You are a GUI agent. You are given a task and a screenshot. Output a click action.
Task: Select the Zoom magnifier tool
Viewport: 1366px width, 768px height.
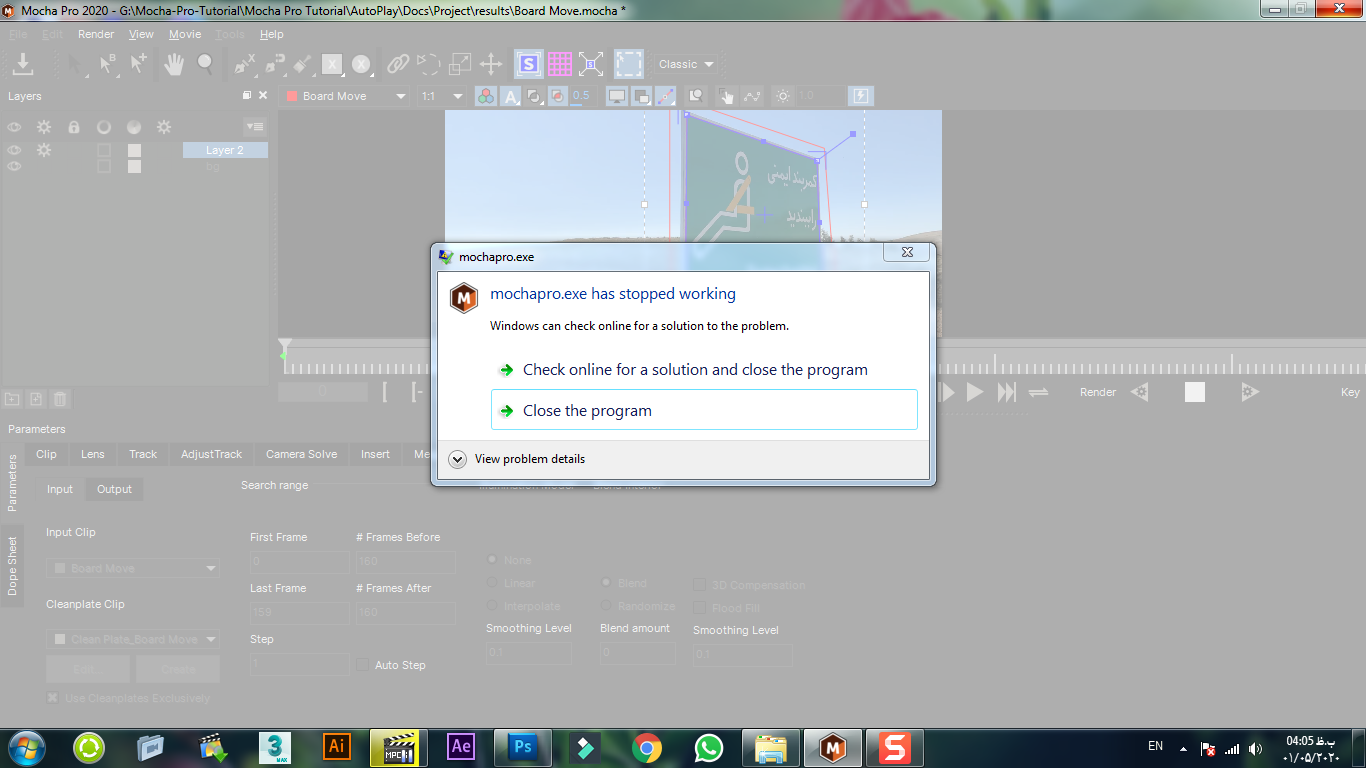click(205, 64)
